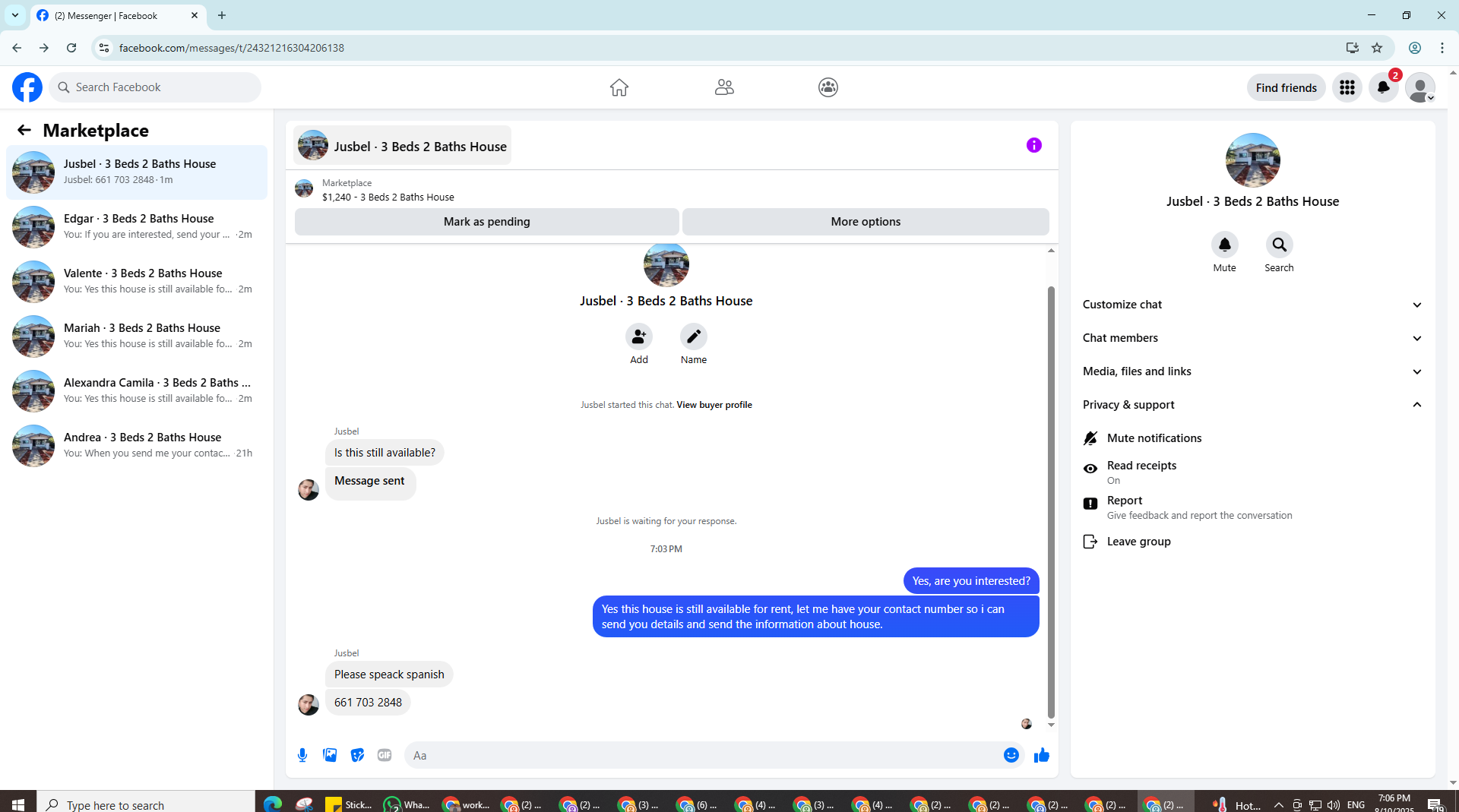Screen dimensions: 1459x812
Task: Toggle Read receipts setting
Action: pyautogui.click(x=1253, y=472)
